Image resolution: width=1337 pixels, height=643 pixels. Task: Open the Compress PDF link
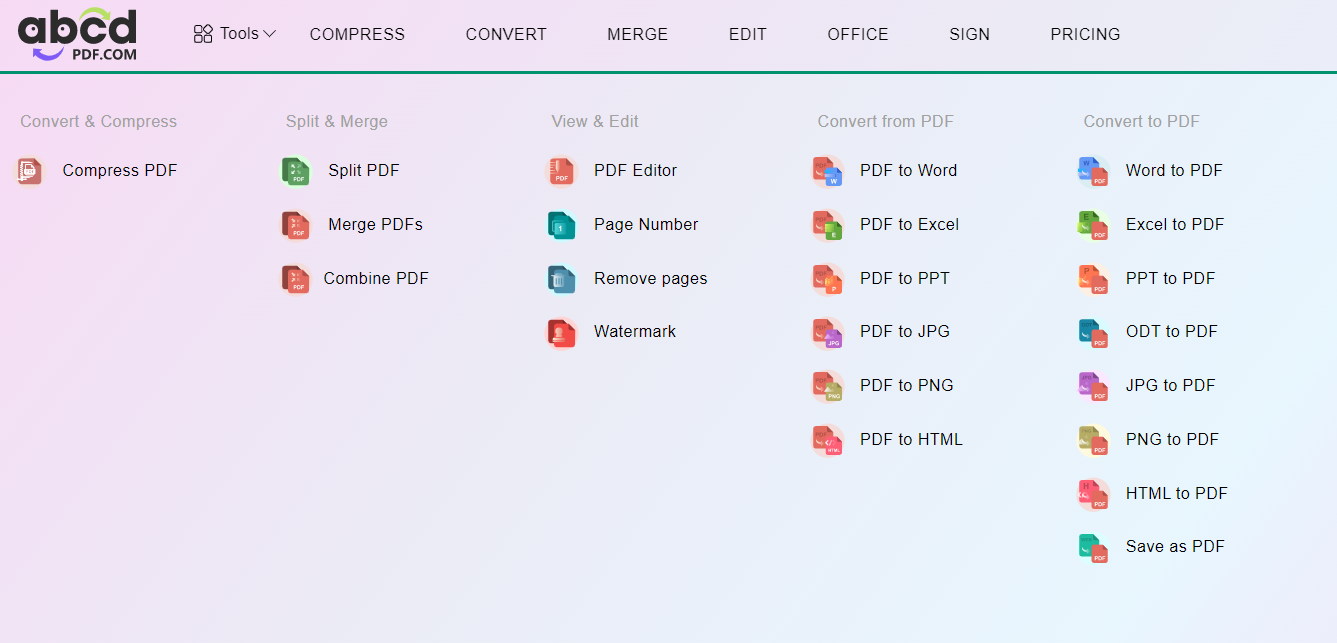pyautogui.click(x=119, y=171)
